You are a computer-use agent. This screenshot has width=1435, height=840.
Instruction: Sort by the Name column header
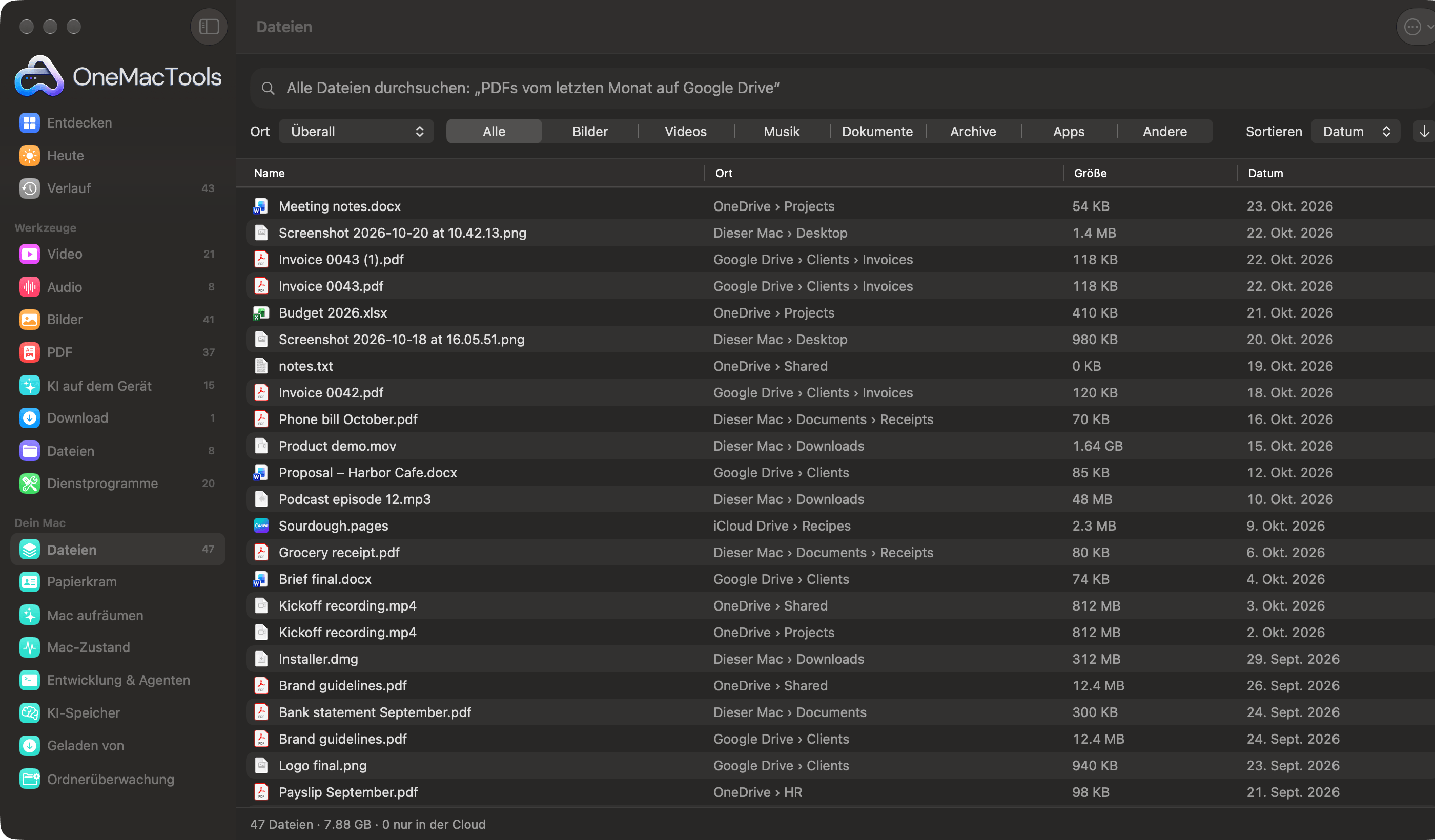[x=270, y=173]
